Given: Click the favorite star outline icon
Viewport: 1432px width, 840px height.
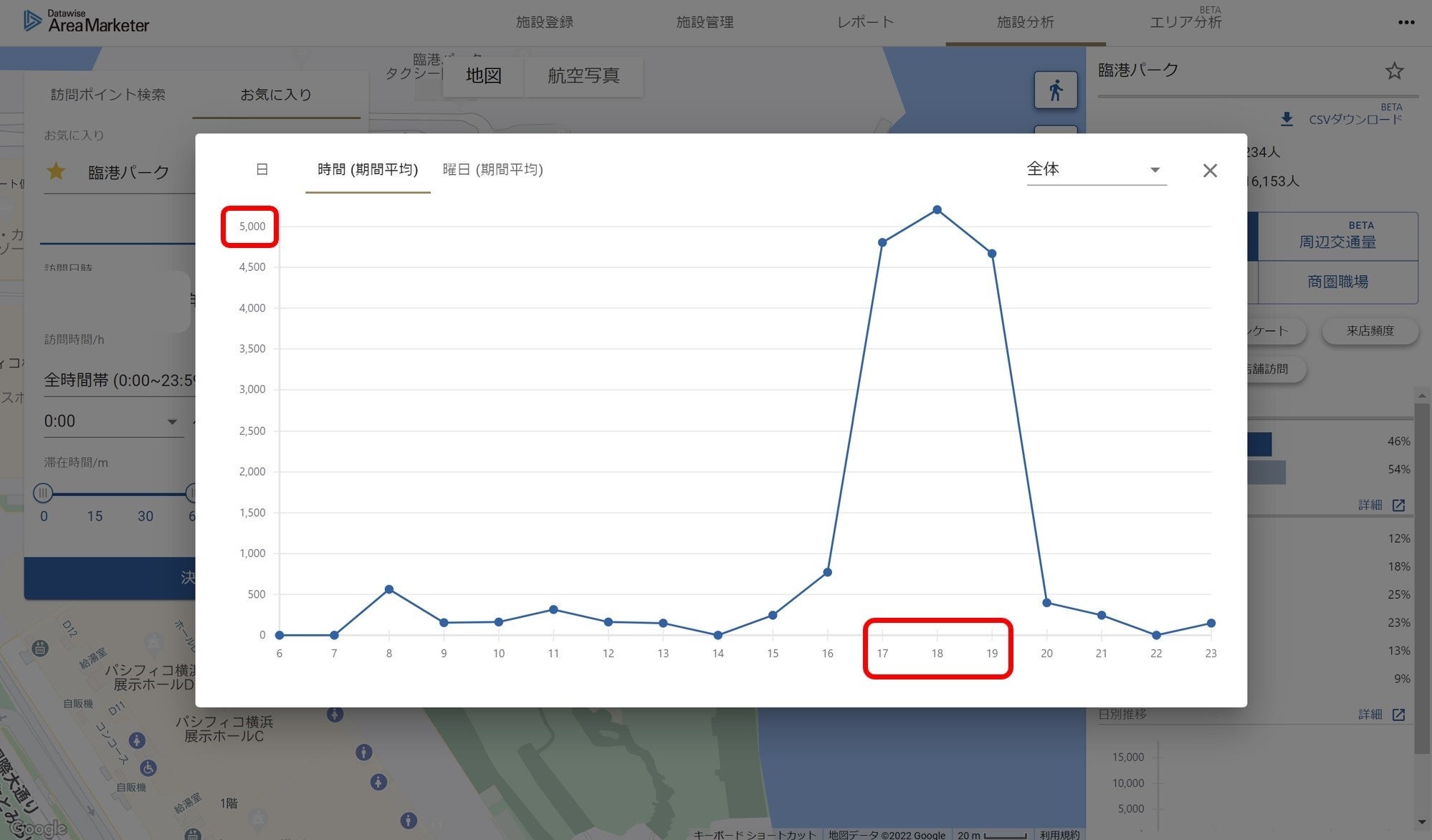Looking at the screenshot, I should [x=1393, y=71].
